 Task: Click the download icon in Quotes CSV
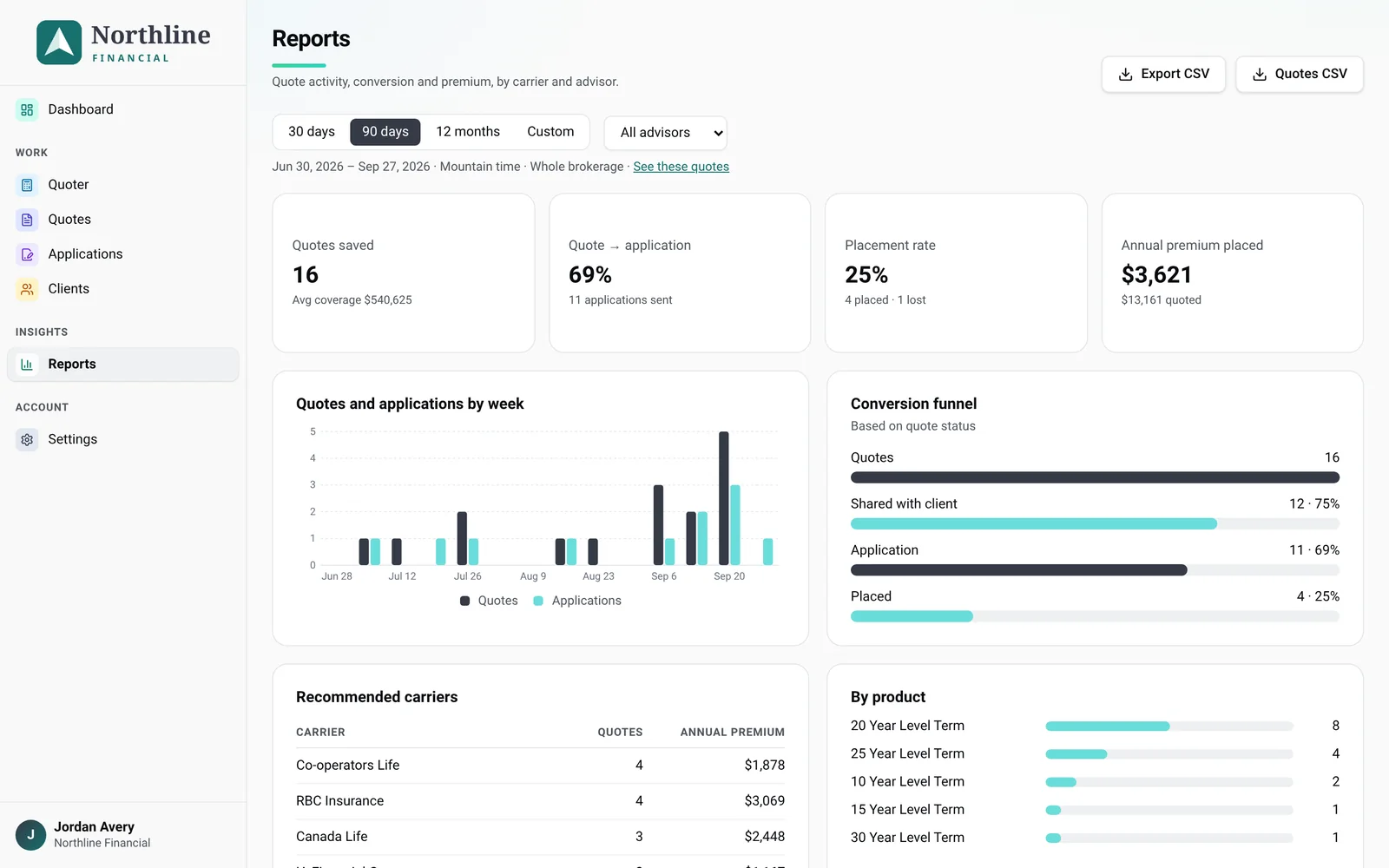pyautogui.click(x=1260, y=75)
